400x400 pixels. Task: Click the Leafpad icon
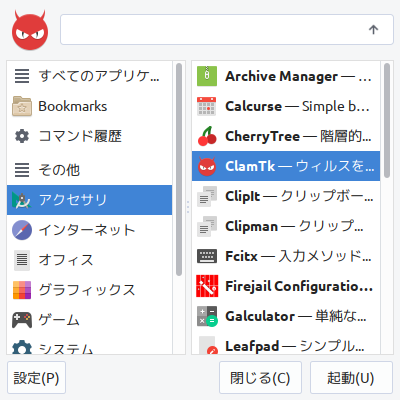click(x=208, y=345)
